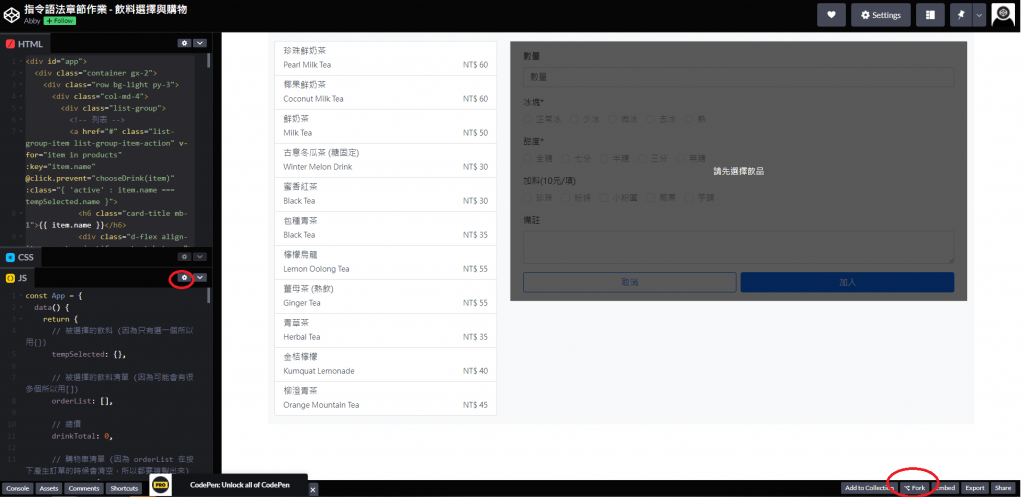Select the 去冰 ice radio option
1024x497 pixels.
pyautogui.click(x=650, y=120)
